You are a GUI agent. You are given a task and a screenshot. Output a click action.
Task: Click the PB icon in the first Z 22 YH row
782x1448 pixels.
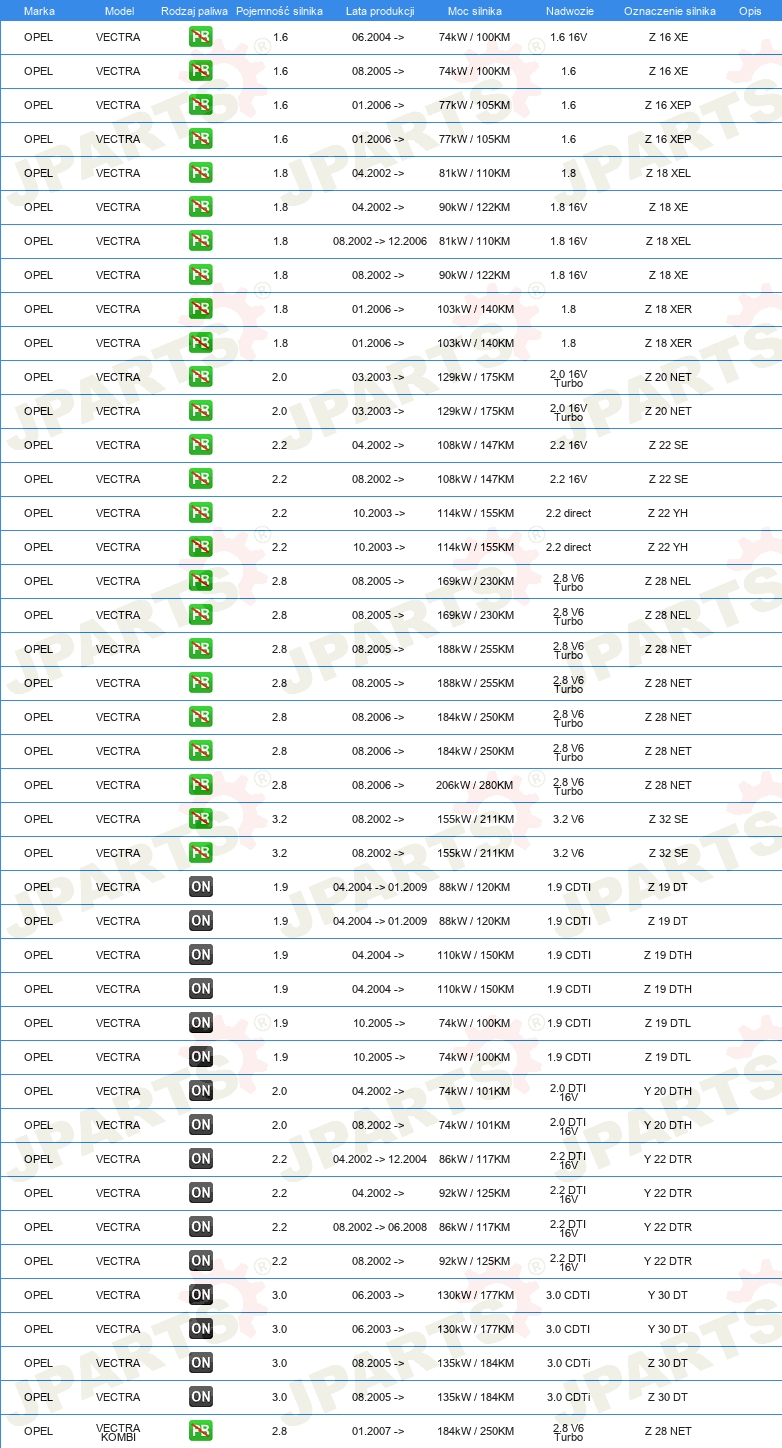[x=201, y=513]
